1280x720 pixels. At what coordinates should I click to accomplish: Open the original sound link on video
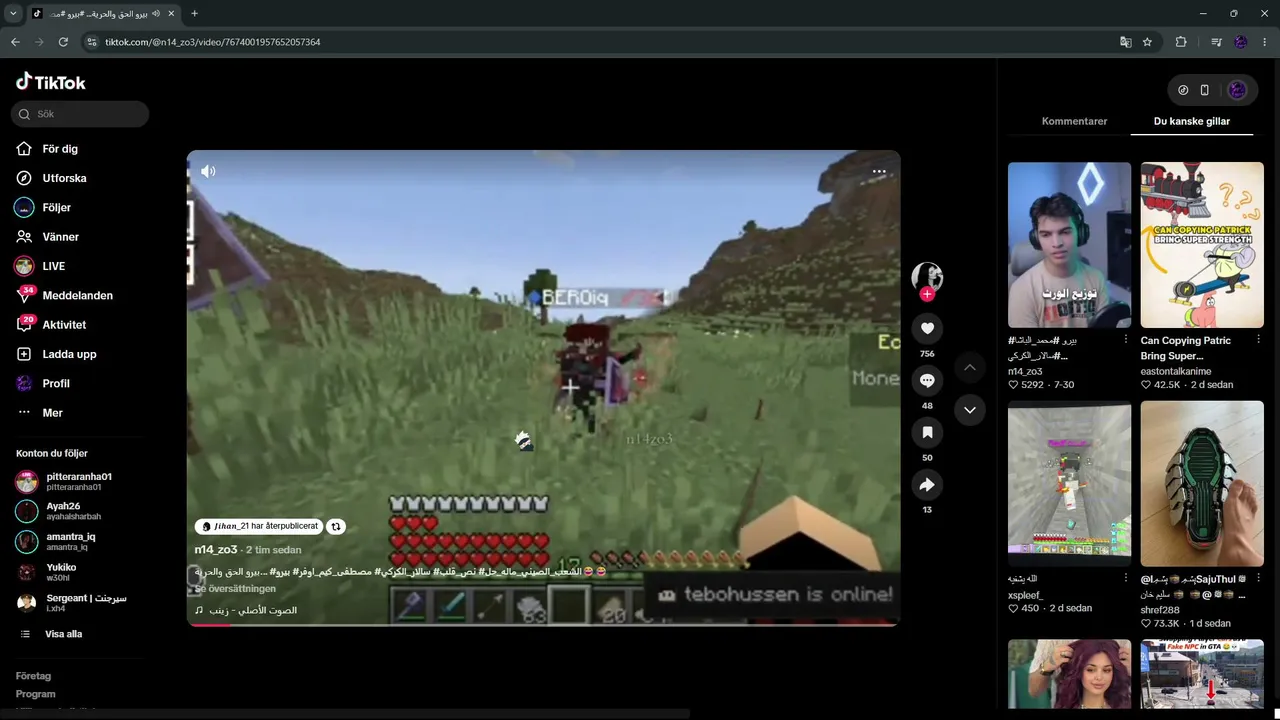pyautogui.click(x=246, y=610)
